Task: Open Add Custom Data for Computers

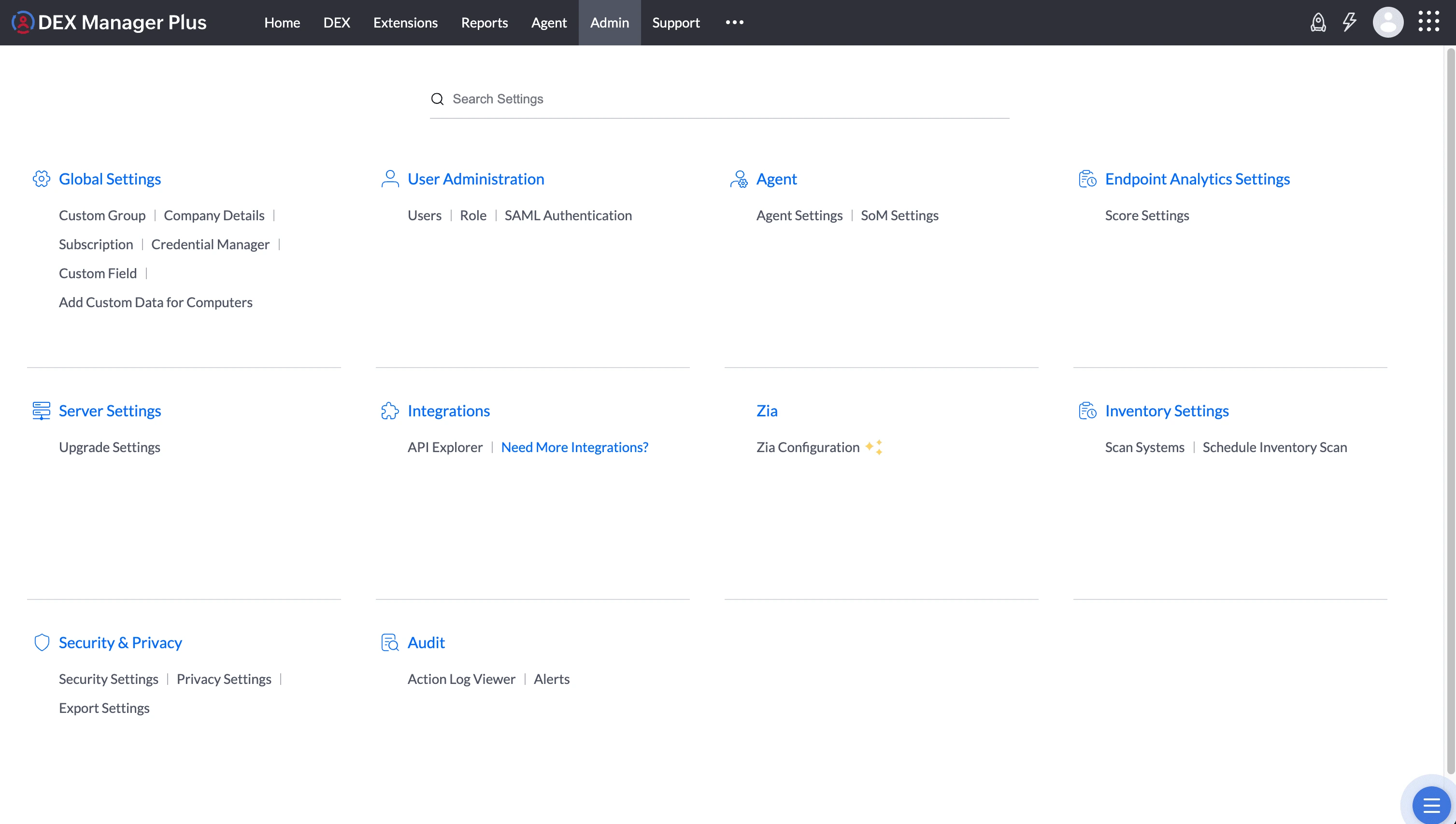Action: [x=156, y=302]
